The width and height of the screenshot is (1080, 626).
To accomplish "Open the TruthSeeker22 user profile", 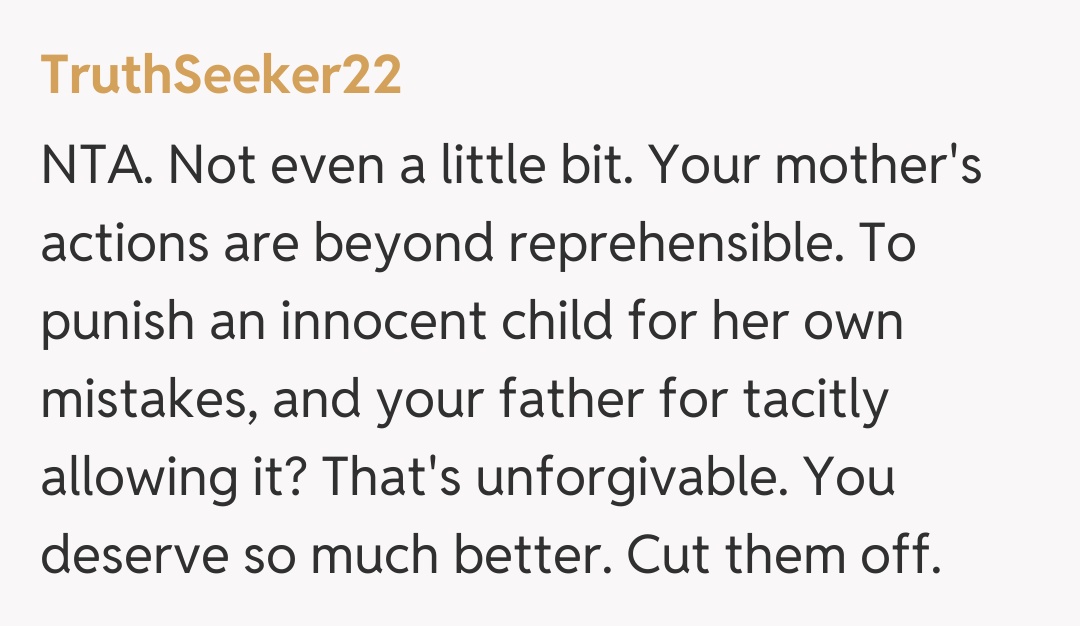I will [221, 77].
